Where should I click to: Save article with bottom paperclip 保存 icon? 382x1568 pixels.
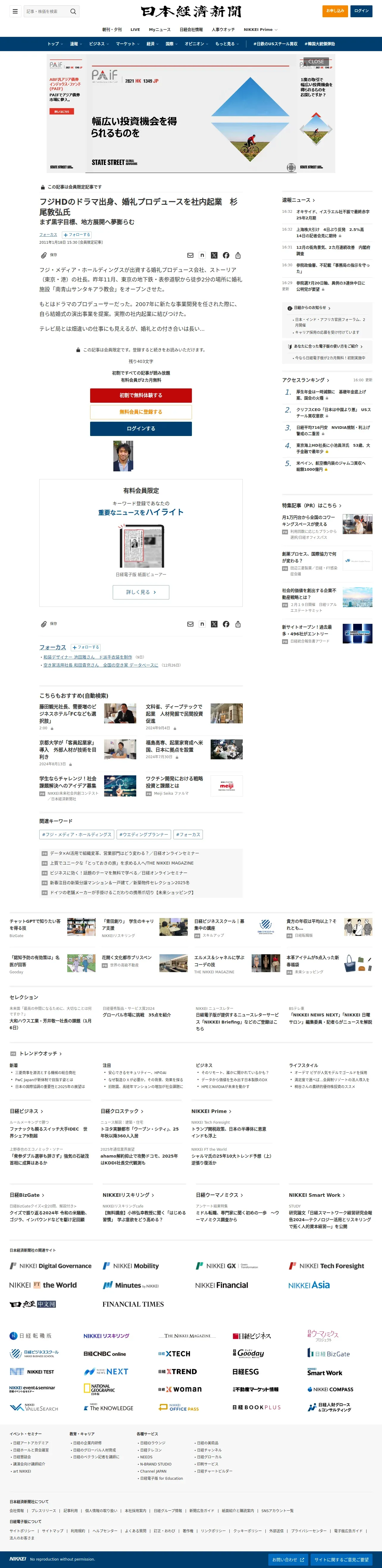(49, 624)
